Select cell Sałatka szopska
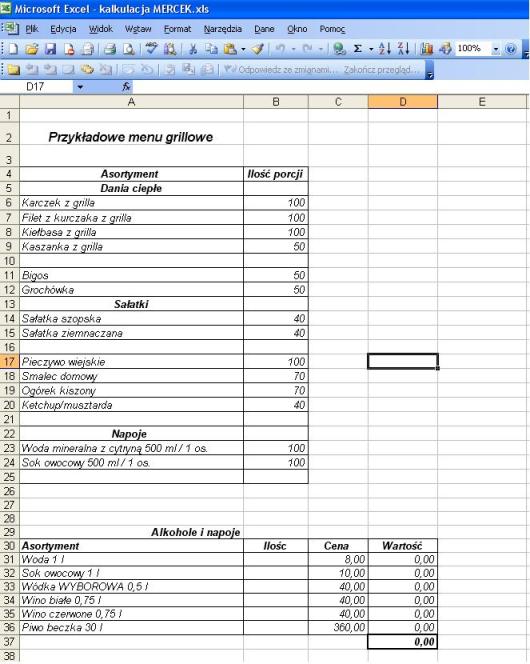This screenshot has width=530, height=664. coord(131,318)
